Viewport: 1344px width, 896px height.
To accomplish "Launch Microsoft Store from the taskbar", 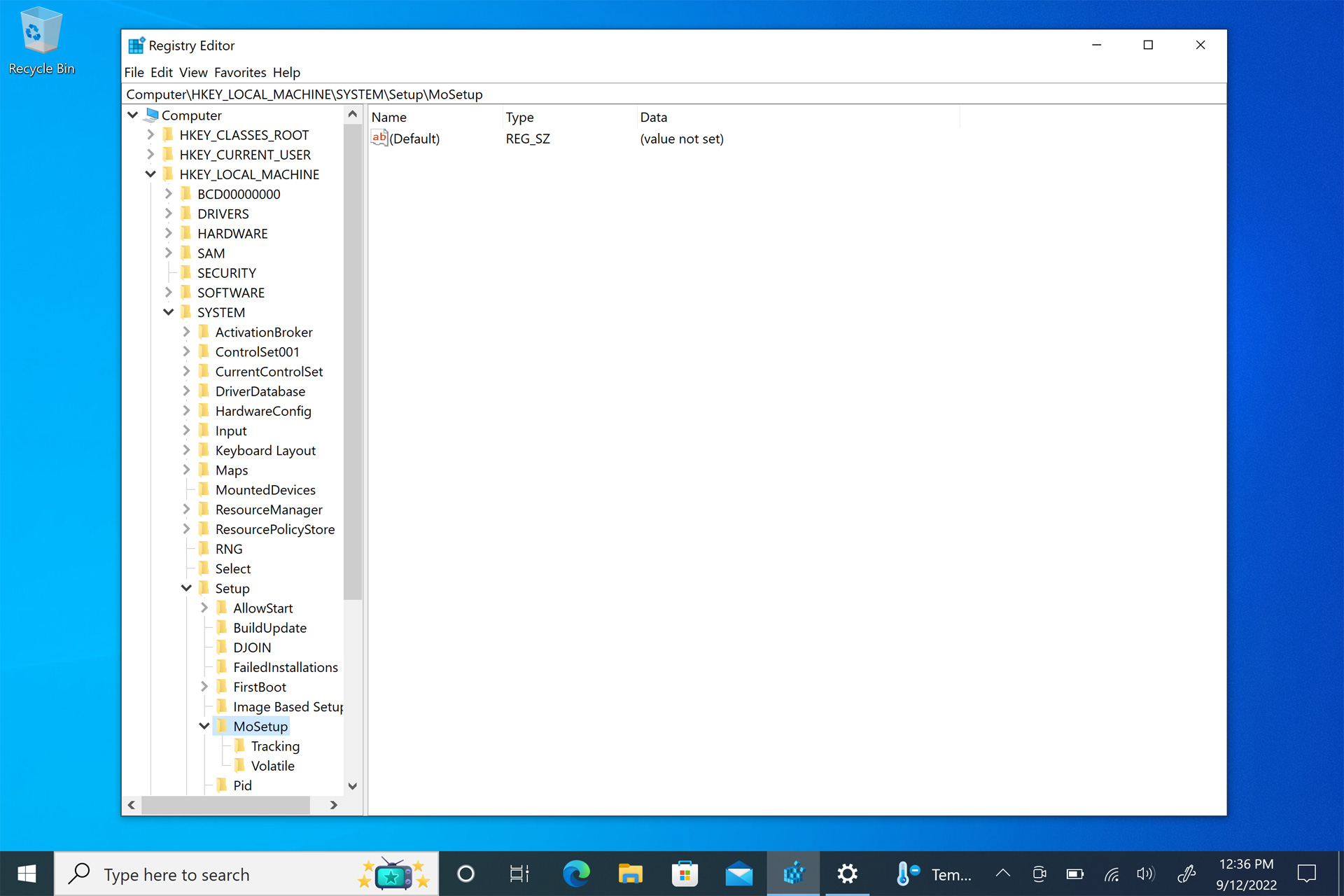I will click(685, 874).
